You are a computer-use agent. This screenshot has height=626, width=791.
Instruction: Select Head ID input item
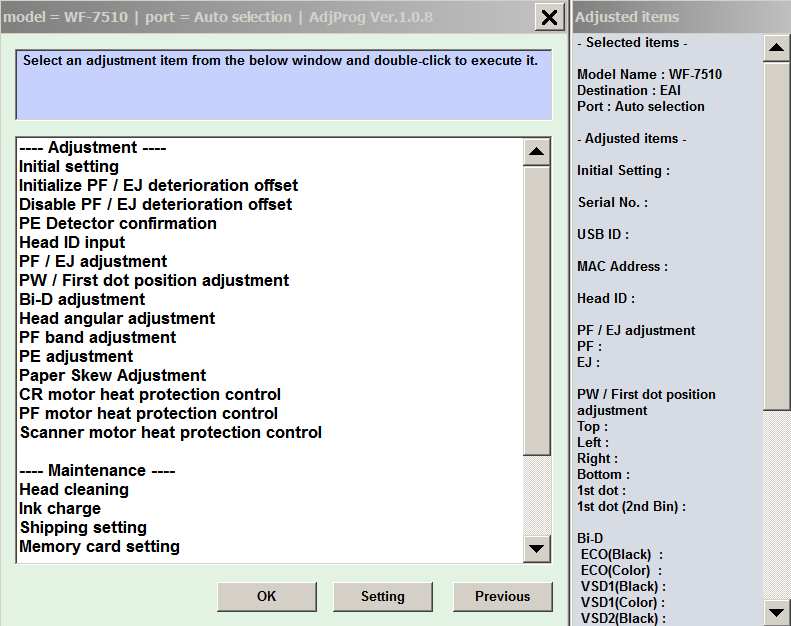click(x=72, y=243)
